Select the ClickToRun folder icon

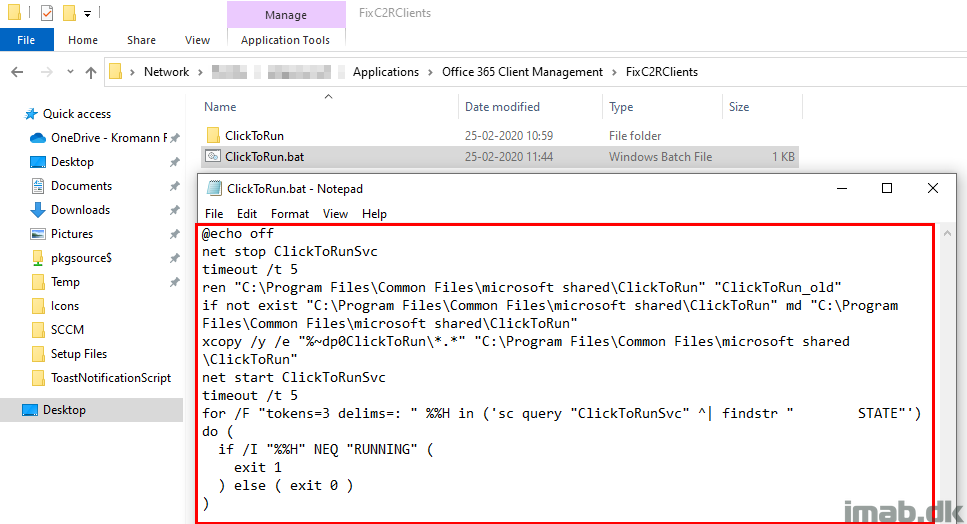pyautogui.click(x=213, y=136)
